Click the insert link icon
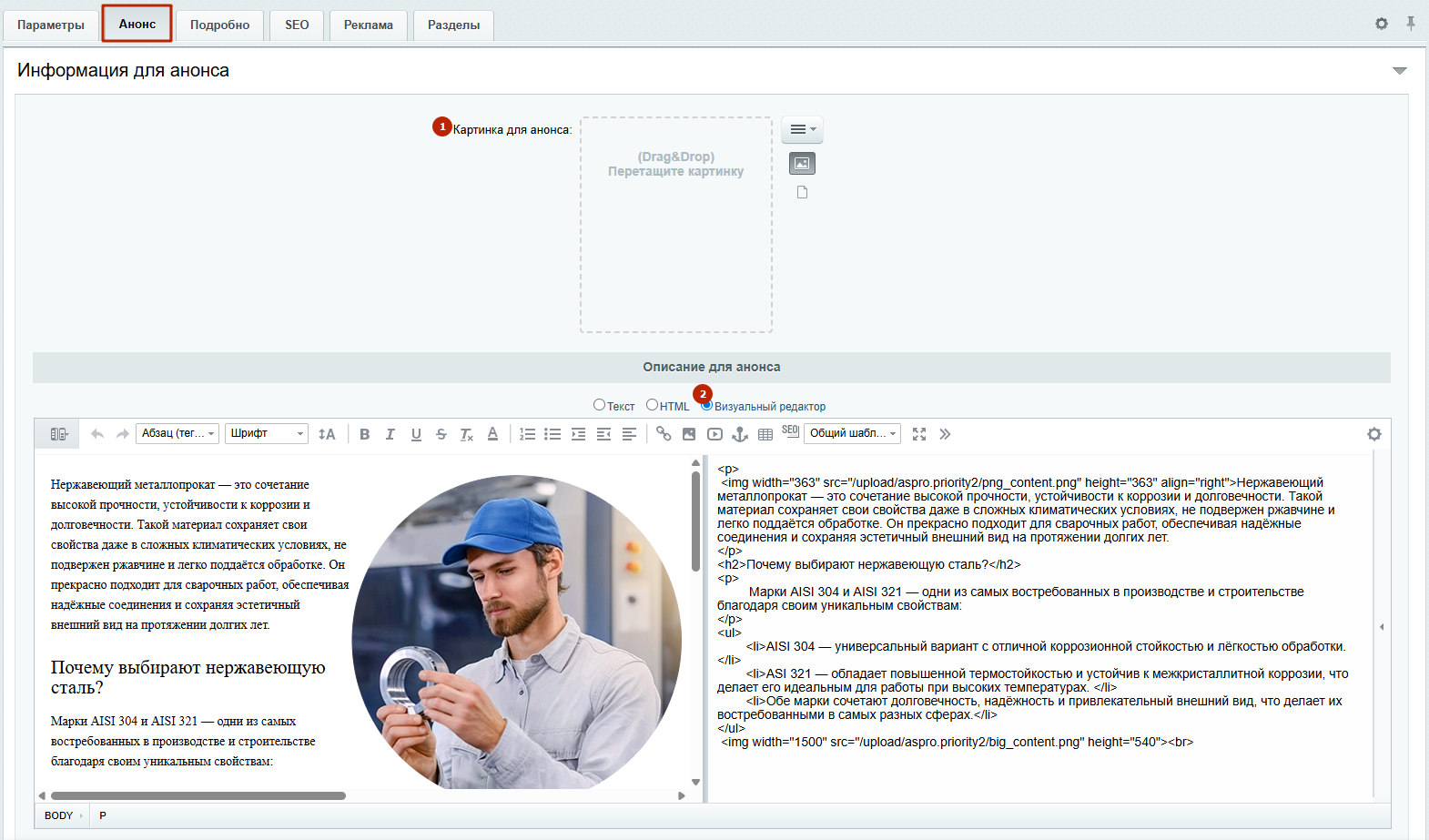Viewport: 1429px width, 840px height. coord(664,434)
